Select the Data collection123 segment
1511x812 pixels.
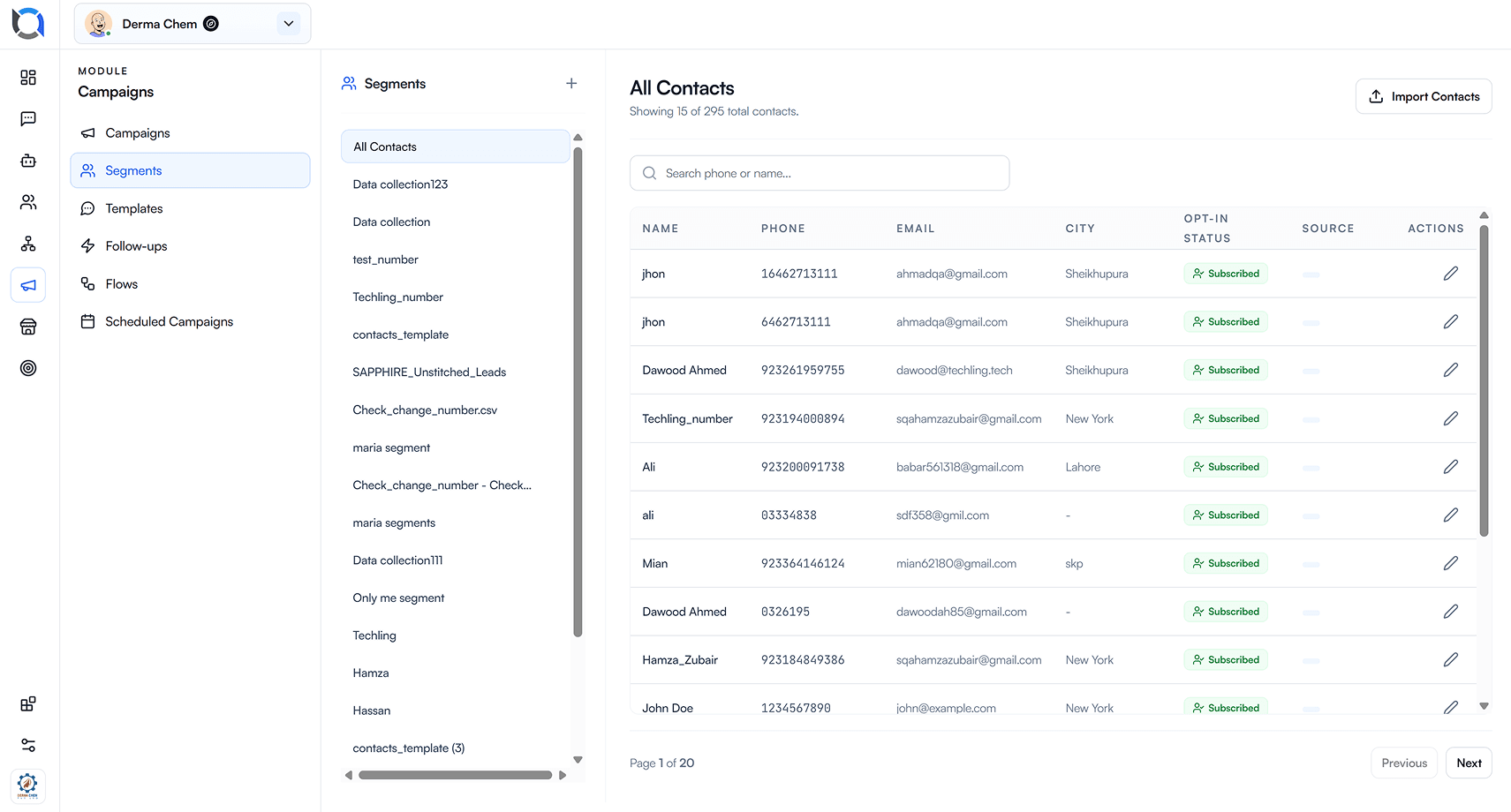coord(455,184)
